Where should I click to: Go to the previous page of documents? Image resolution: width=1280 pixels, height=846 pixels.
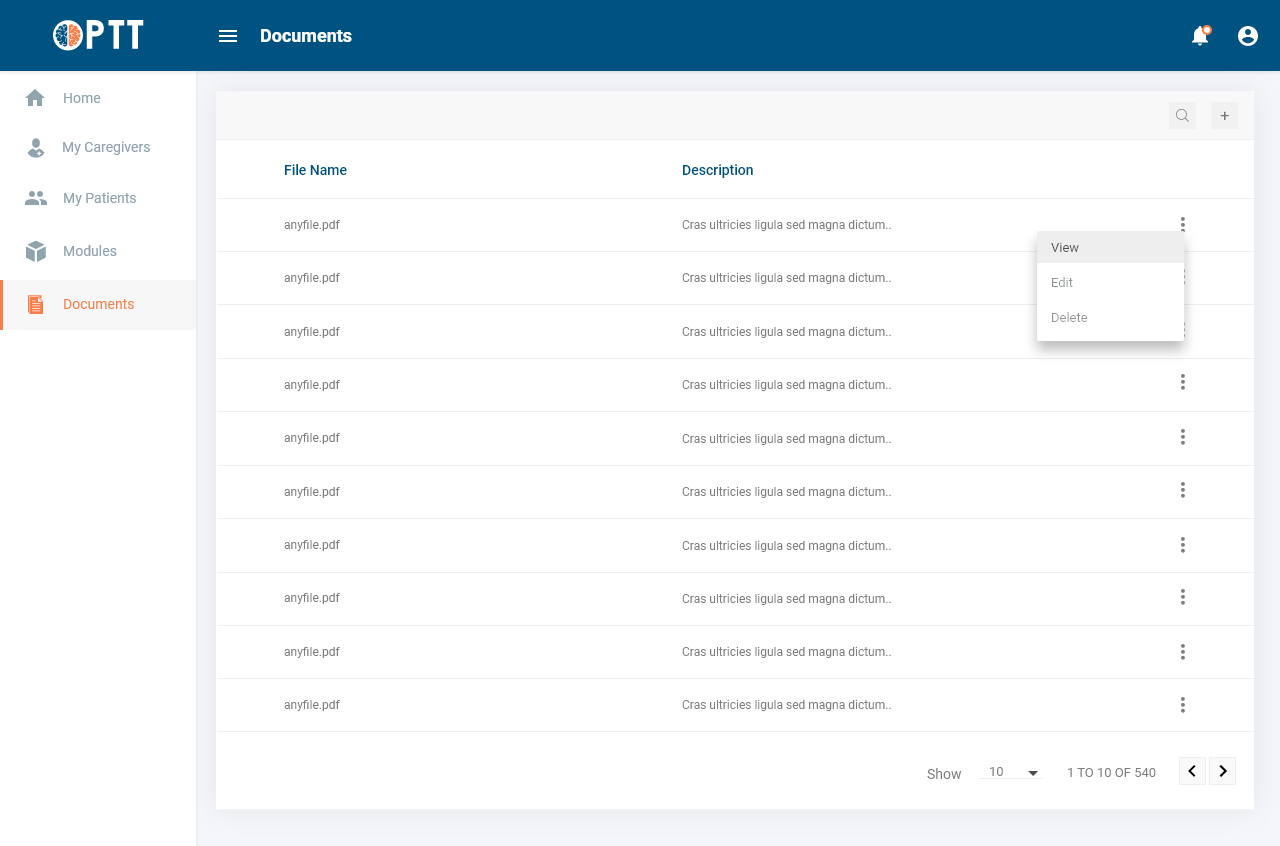[1192, 771]
